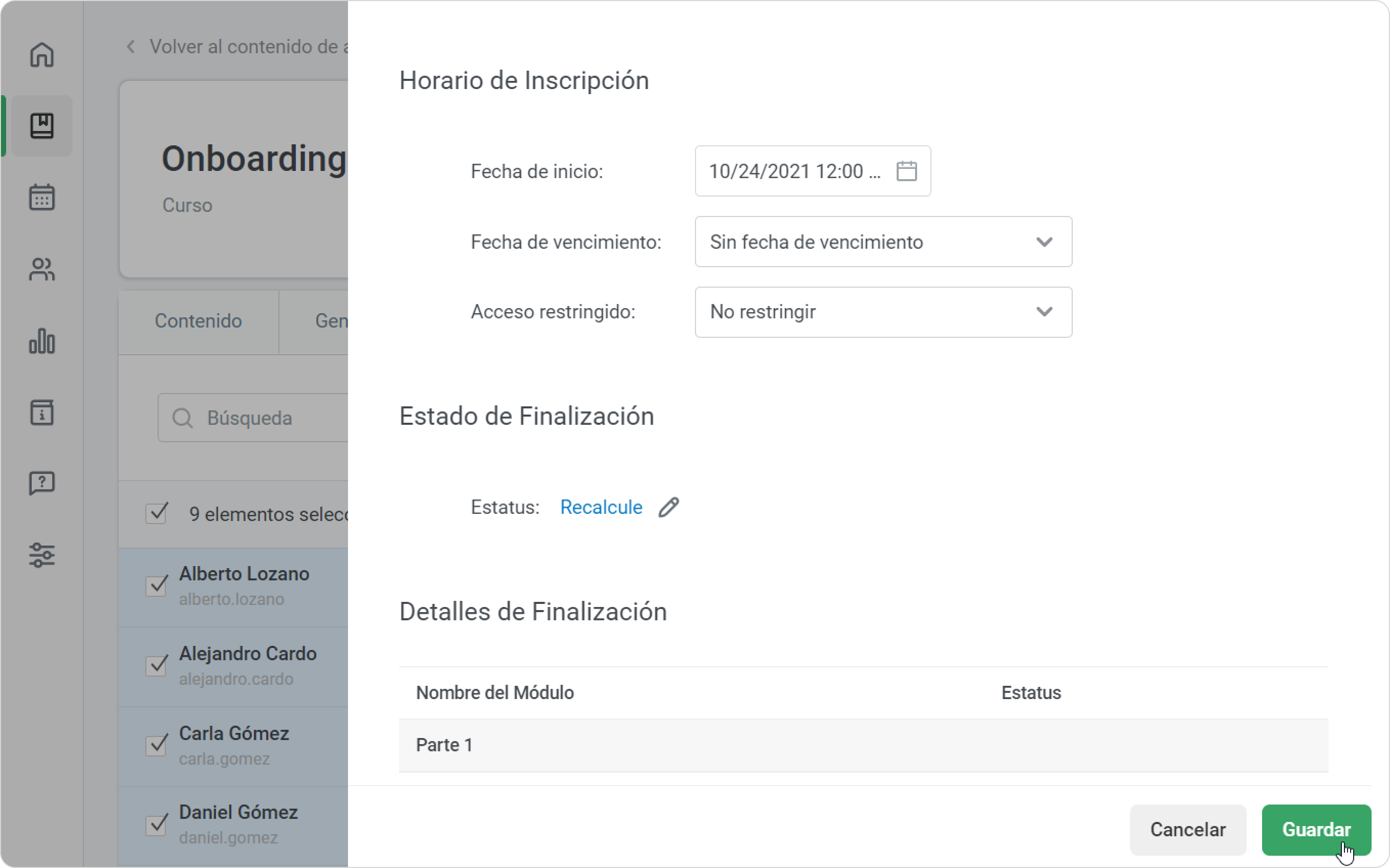
Task: Open calendar picker for Fecha de inicio
Action: 907,171
